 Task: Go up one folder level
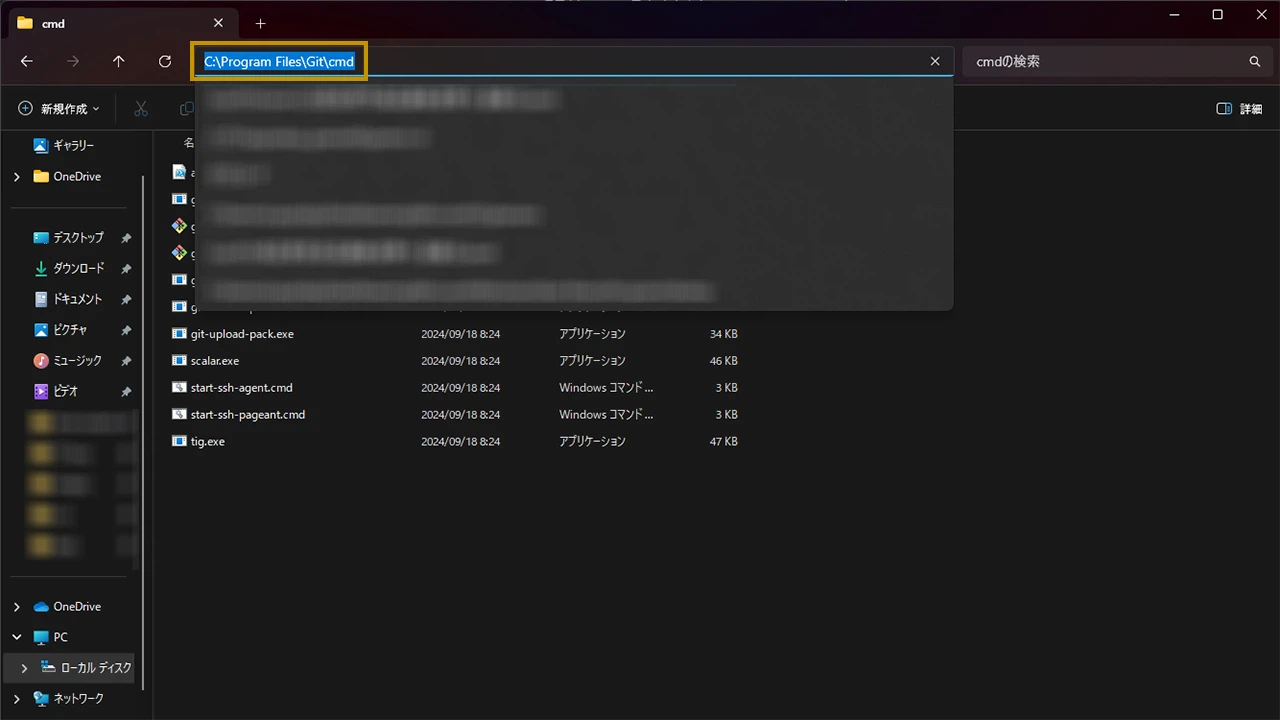coord(119,61)
